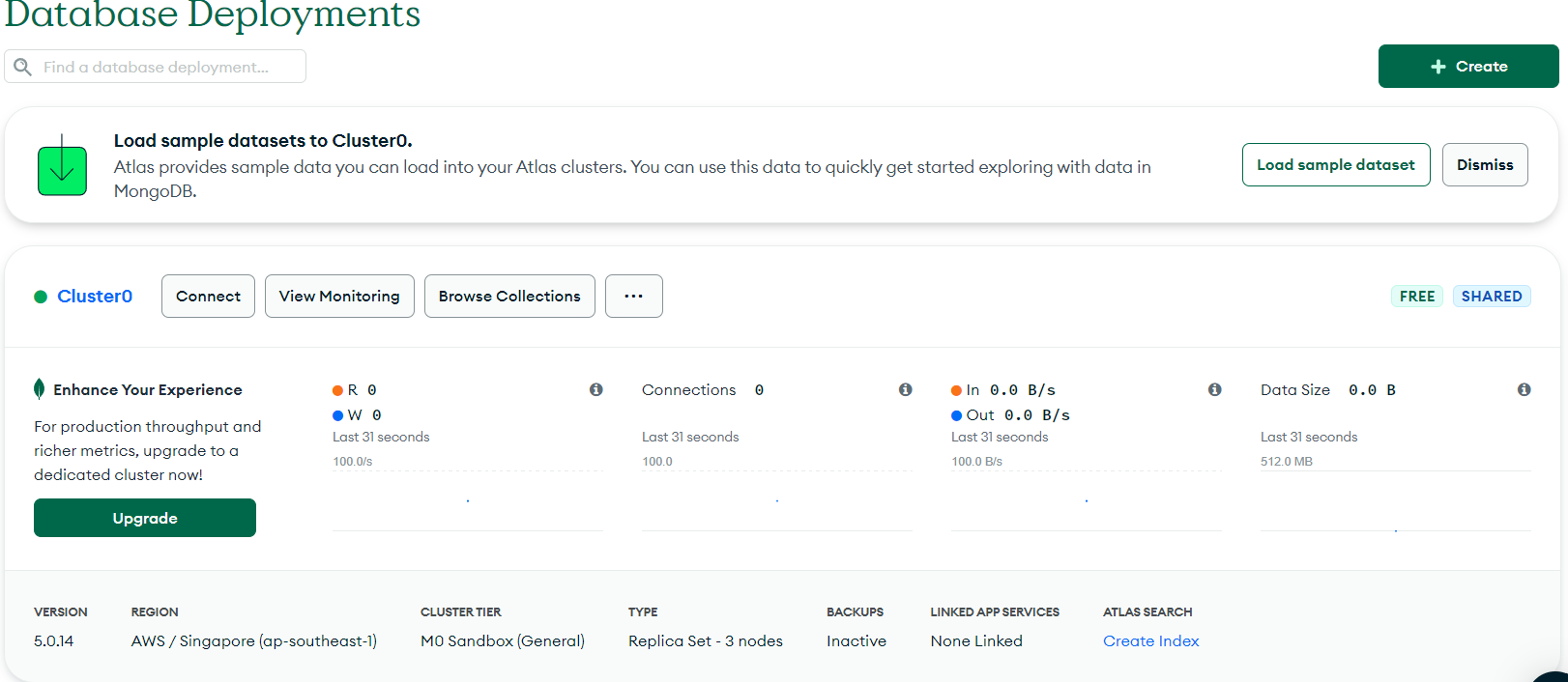Screen dimensions: 1568x682
Task: Click the network In/Out info icon
Action: [1215, 389]
